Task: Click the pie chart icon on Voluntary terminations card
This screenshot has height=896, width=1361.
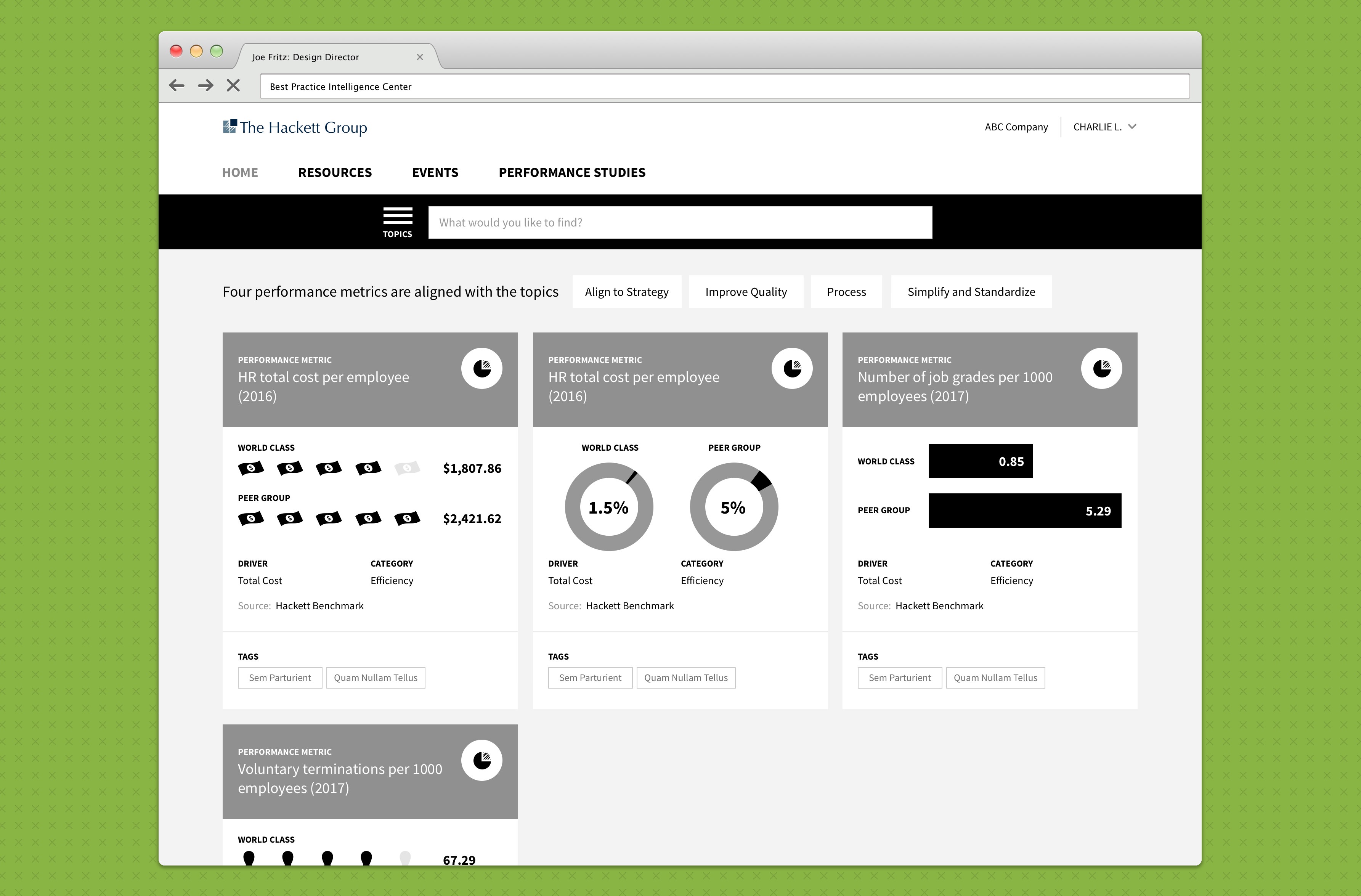Action: [x=481, y=761]
